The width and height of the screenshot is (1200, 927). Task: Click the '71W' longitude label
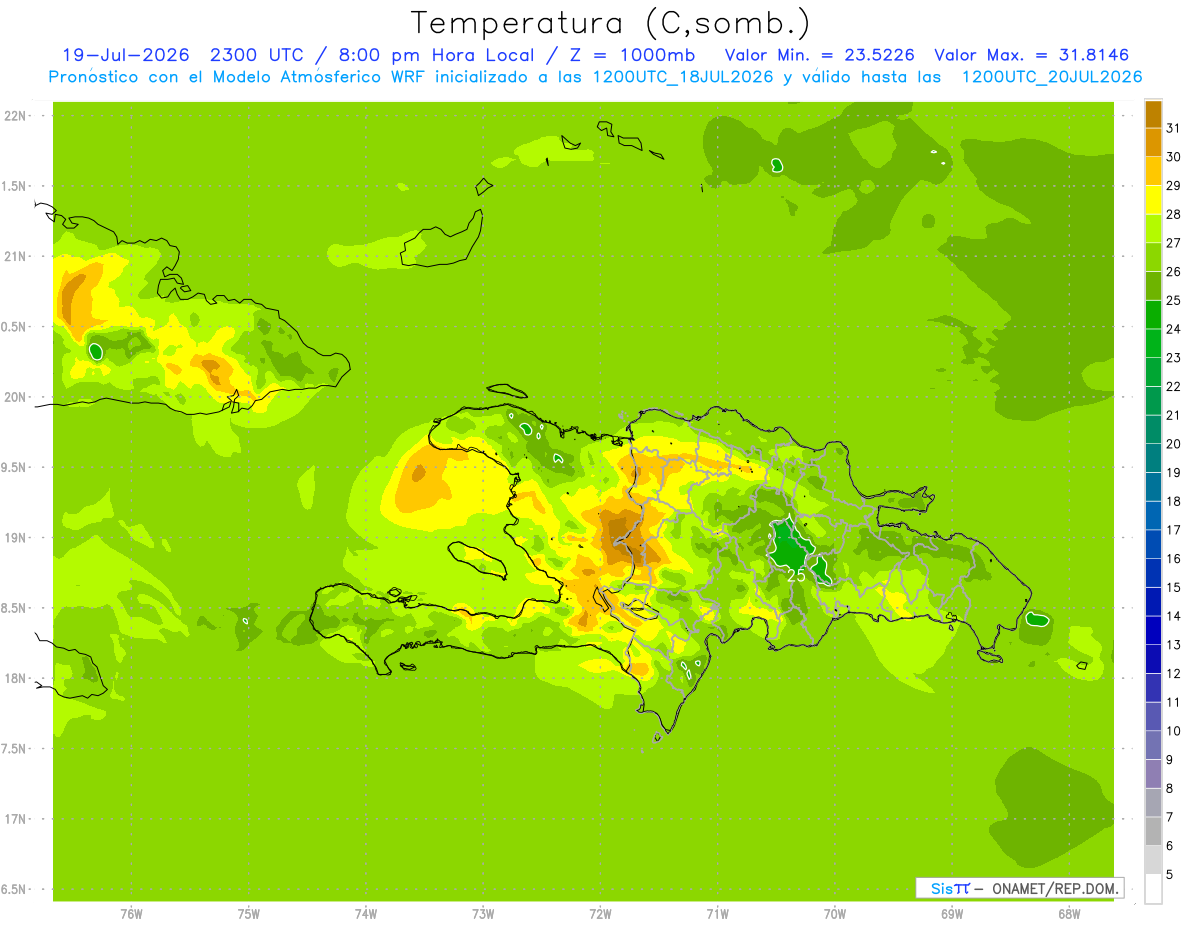717,914
